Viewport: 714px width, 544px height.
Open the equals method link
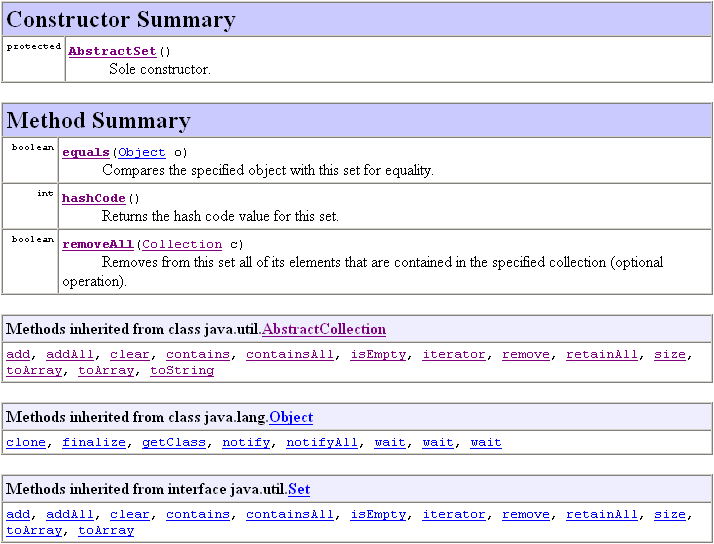click(x=85, y=152)
